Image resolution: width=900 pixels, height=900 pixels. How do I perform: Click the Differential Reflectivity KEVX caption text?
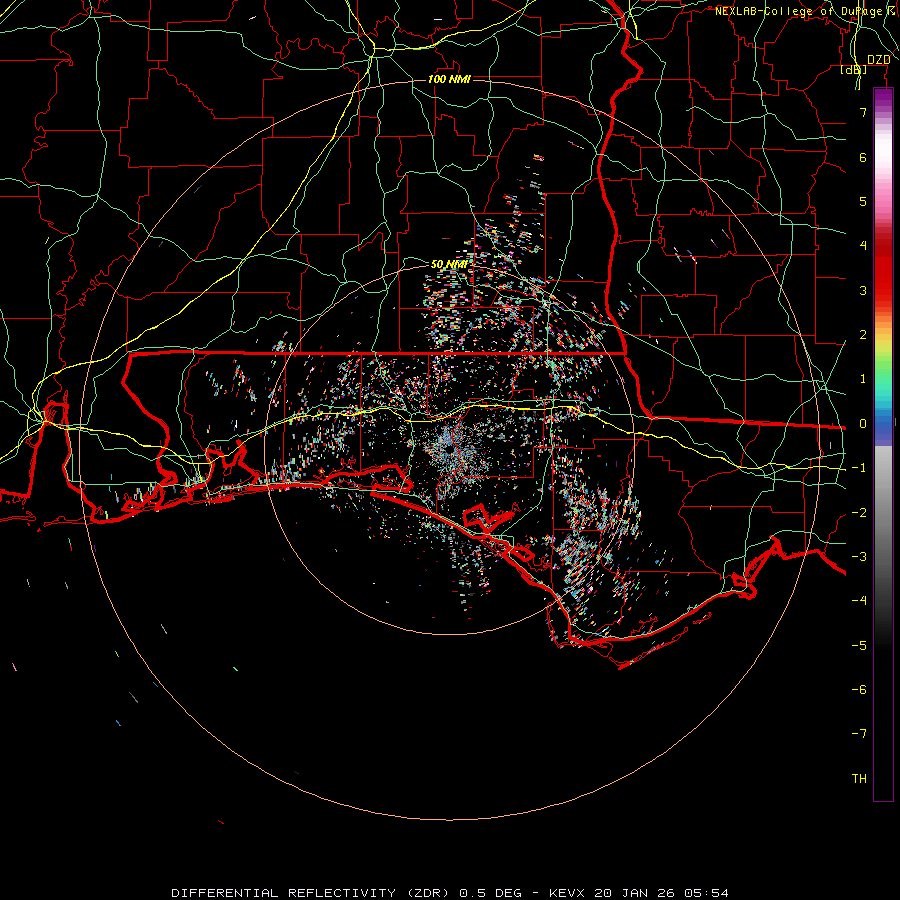coord(450,893)
